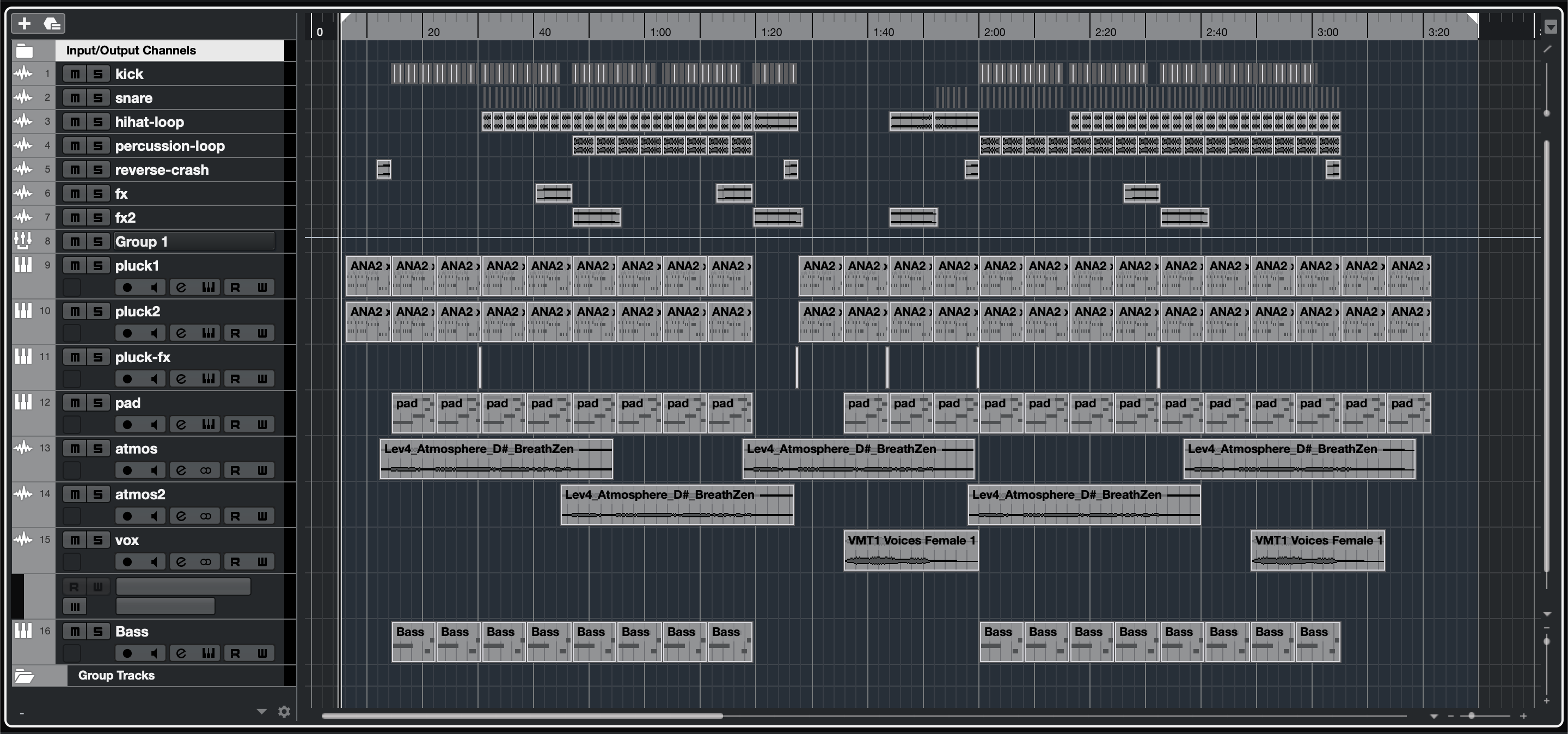This screenshot has width=1568, height=734.
Task: Mute the reverse-crash track
Action: tap(74, 170)
